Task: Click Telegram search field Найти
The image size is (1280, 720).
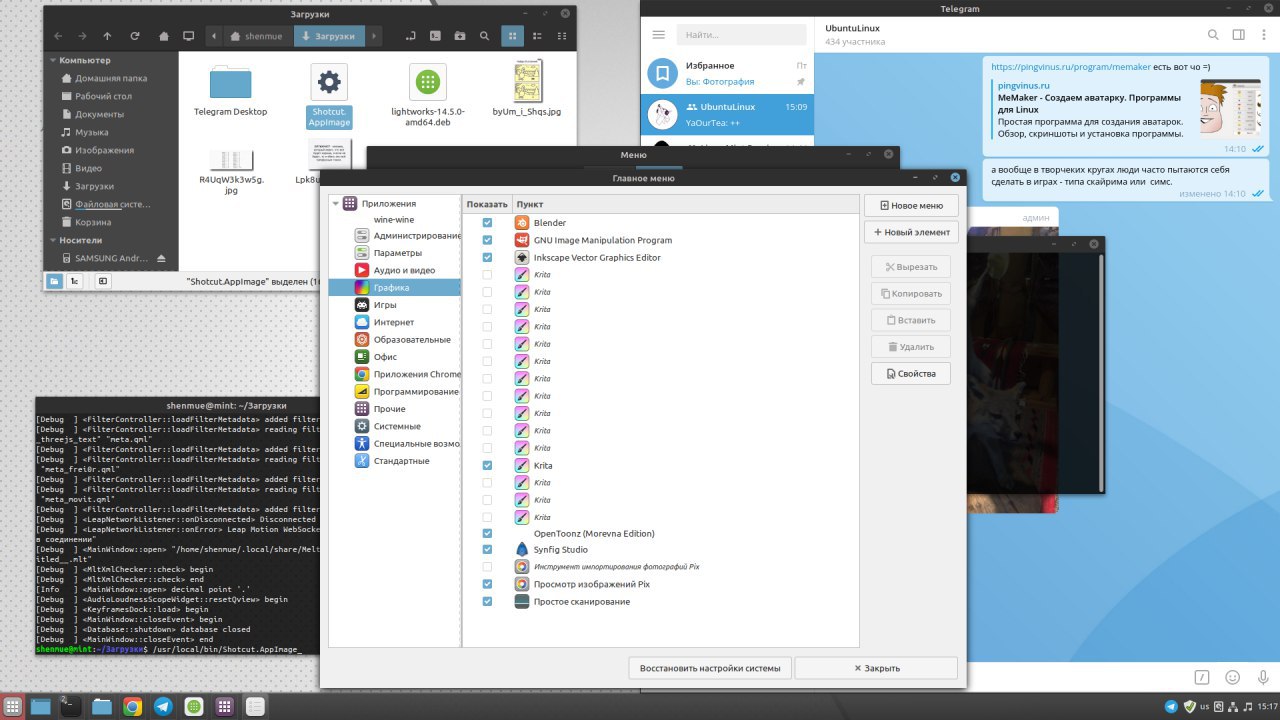Action: [x=741, y=35]
